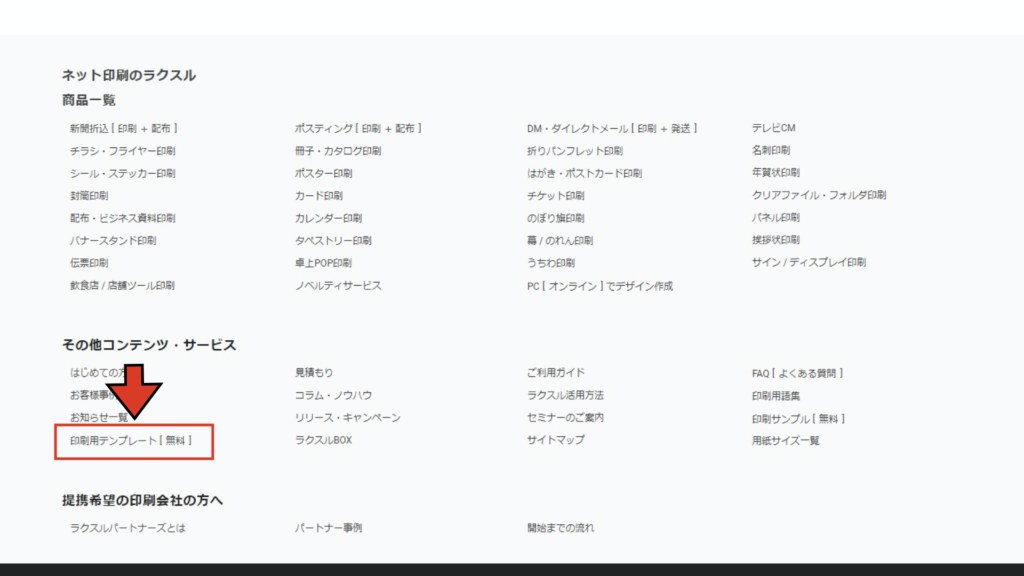The image size is (1024, 576).
Task: Open DM・ダイレクトメール［印刷＋発送］ link
Action: tap(613, 129)
